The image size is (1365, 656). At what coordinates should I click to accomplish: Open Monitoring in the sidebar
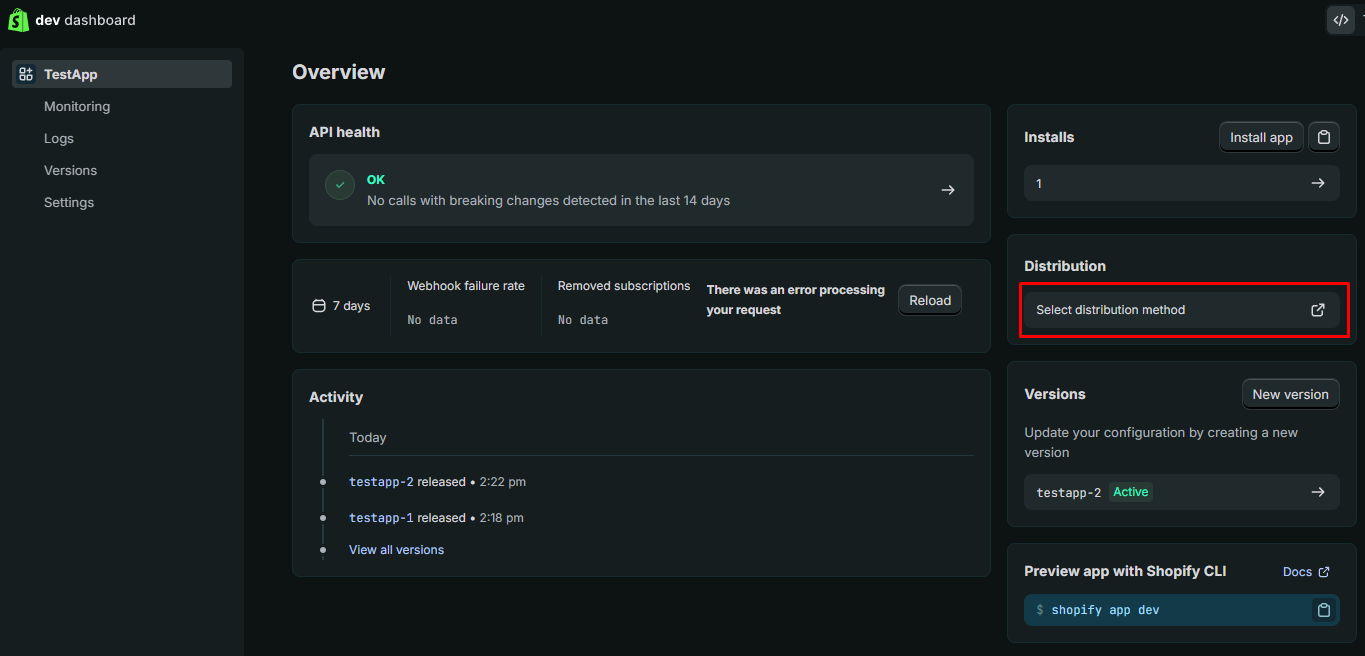pyautogui.click(x=77, y=106)
